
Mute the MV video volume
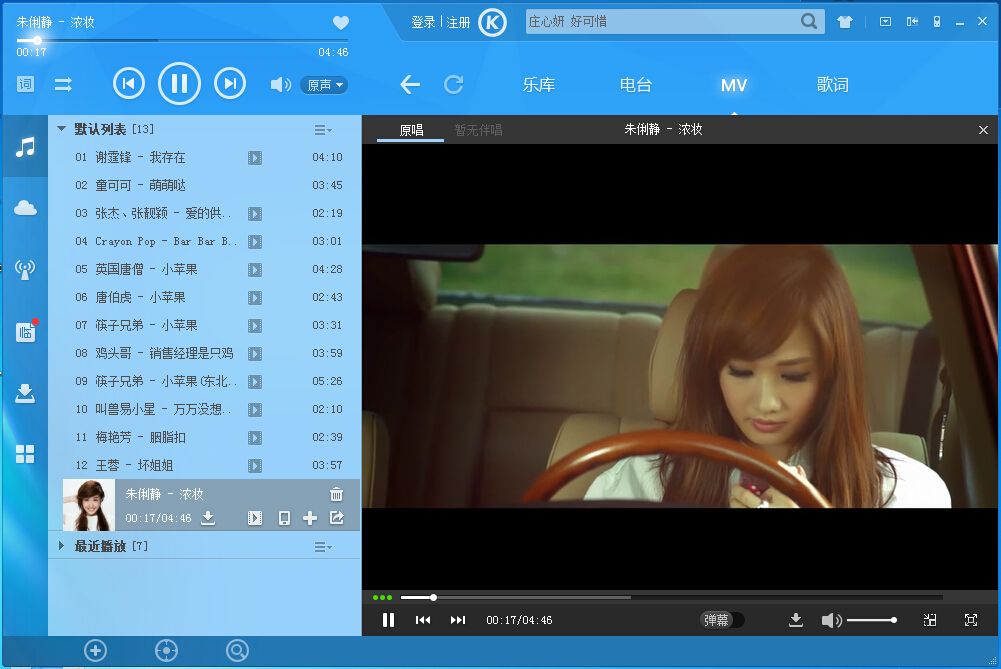pos(831,620)
